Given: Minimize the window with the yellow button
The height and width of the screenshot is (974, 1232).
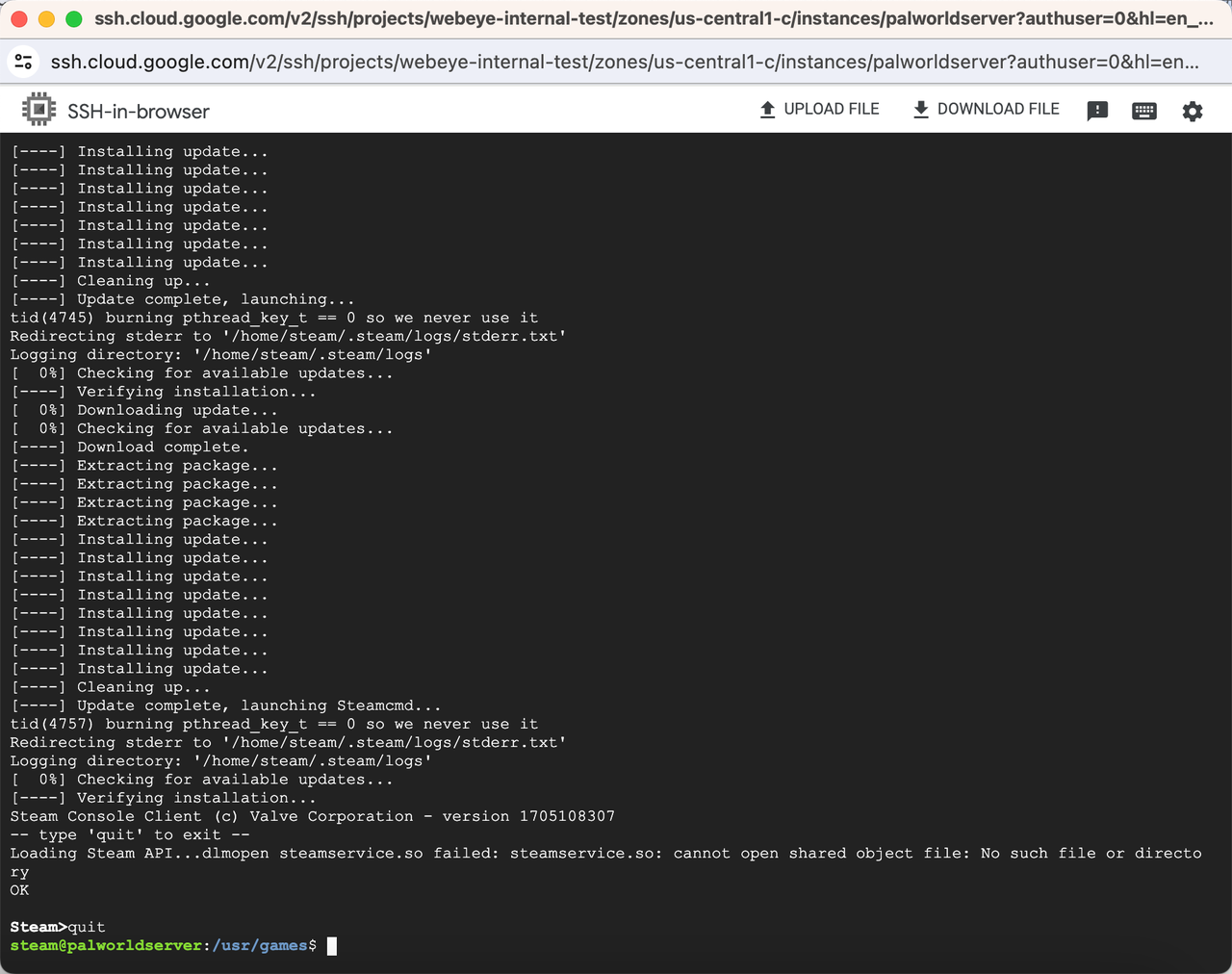Looking at the screenshot, I should tap(46, 19).
